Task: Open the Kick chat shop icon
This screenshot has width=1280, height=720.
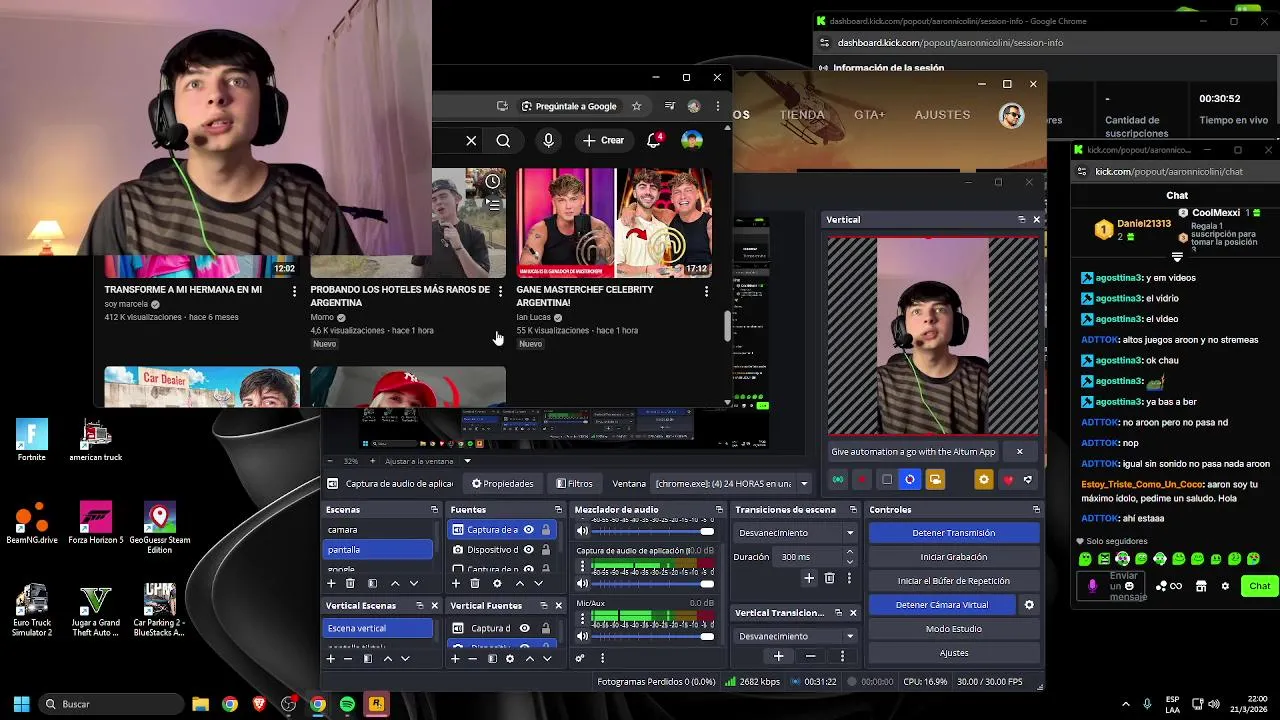Action: click(x=1201, y=586)
